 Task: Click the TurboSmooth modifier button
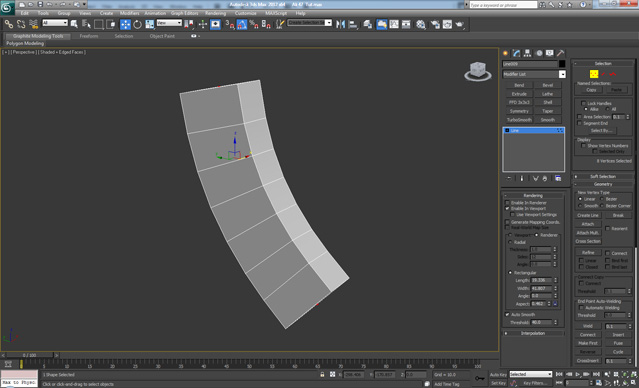519,120
